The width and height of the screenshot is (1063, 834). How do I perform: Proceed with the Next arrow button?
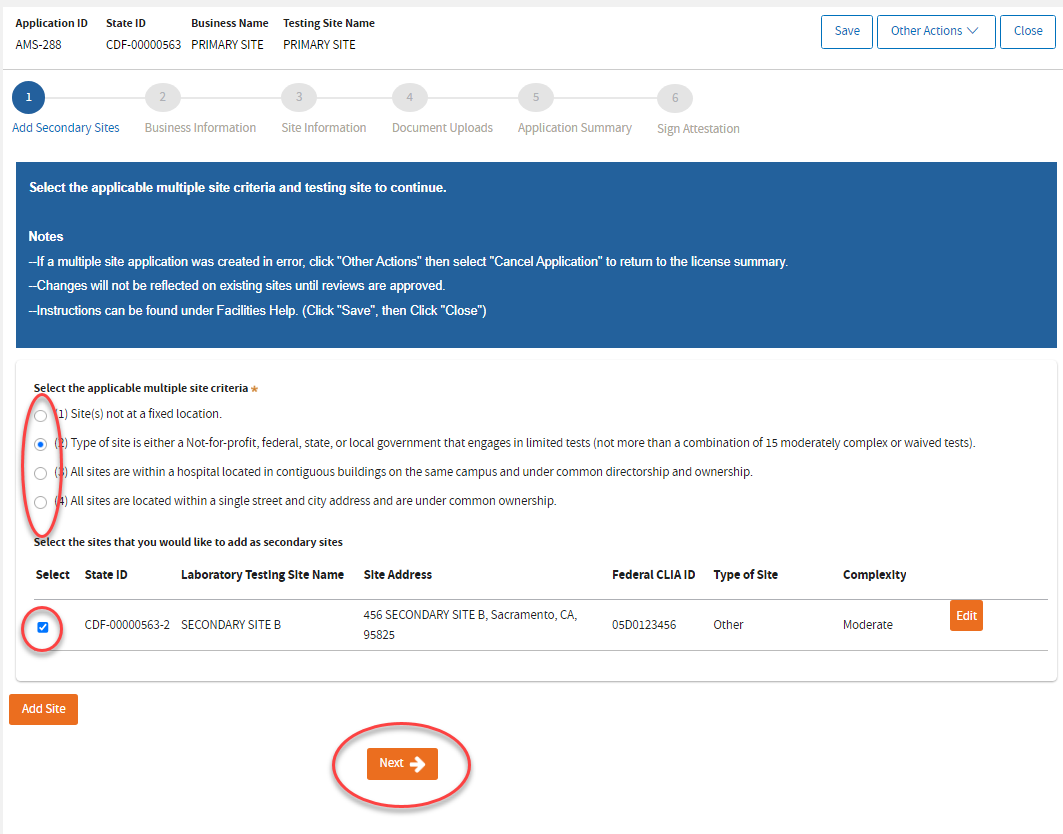pyautogui.click(x=402, y=764)
